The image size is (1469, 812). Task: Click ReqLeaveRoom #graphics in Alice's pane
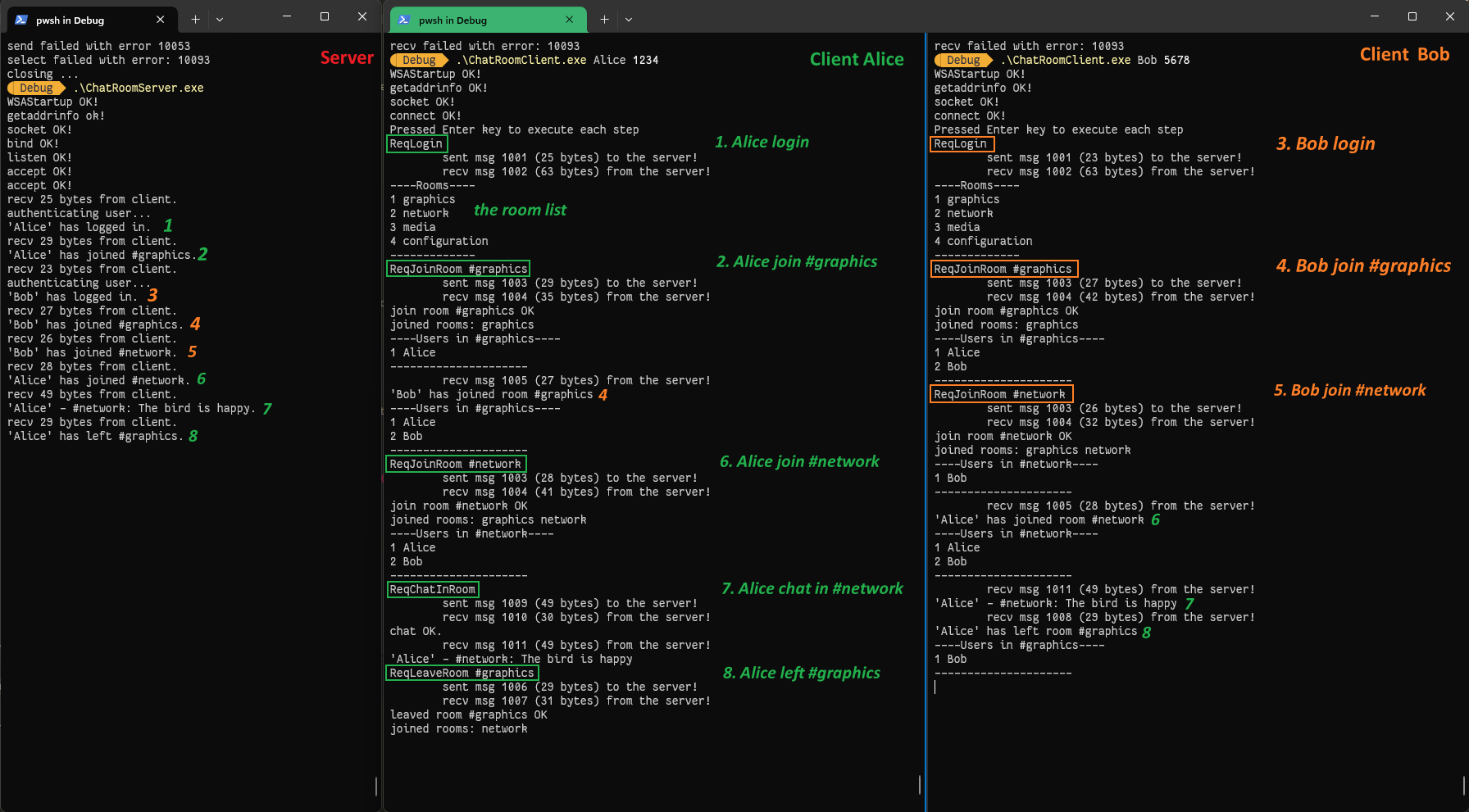(462, 673)
